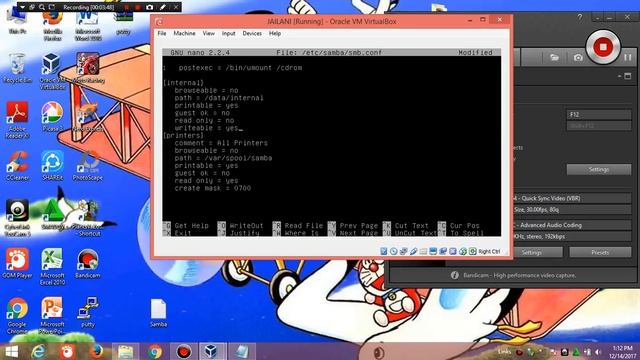Select the Recycle Bin desktop icon
640x360 pixels.
[17, 68]
